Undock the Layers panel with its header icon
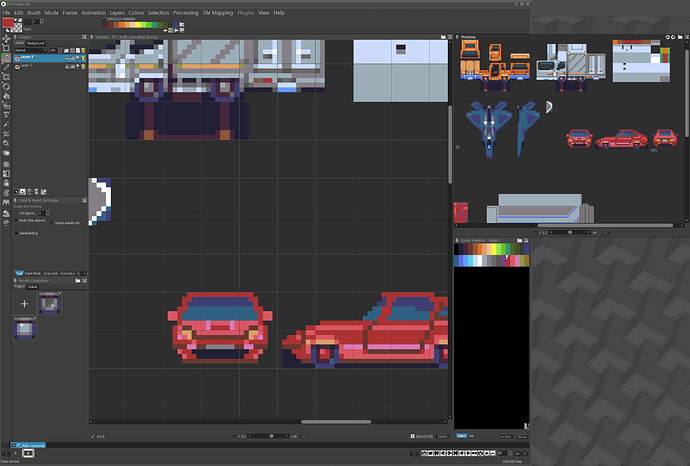 click(84, 37)
